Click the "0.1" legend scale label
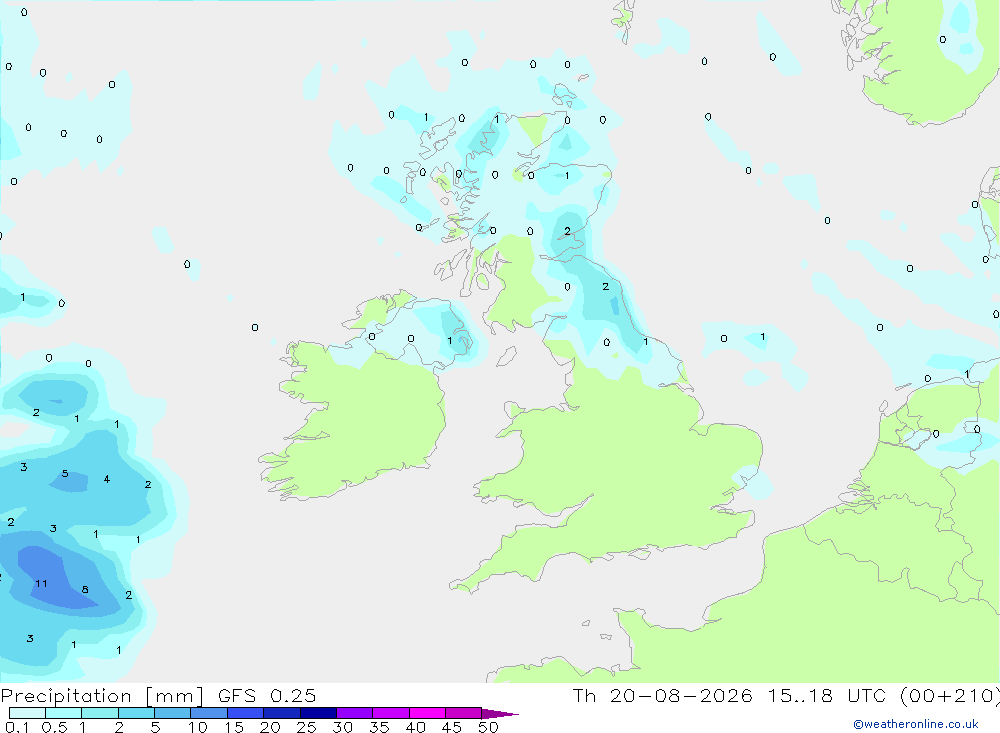 pos(17,727)
